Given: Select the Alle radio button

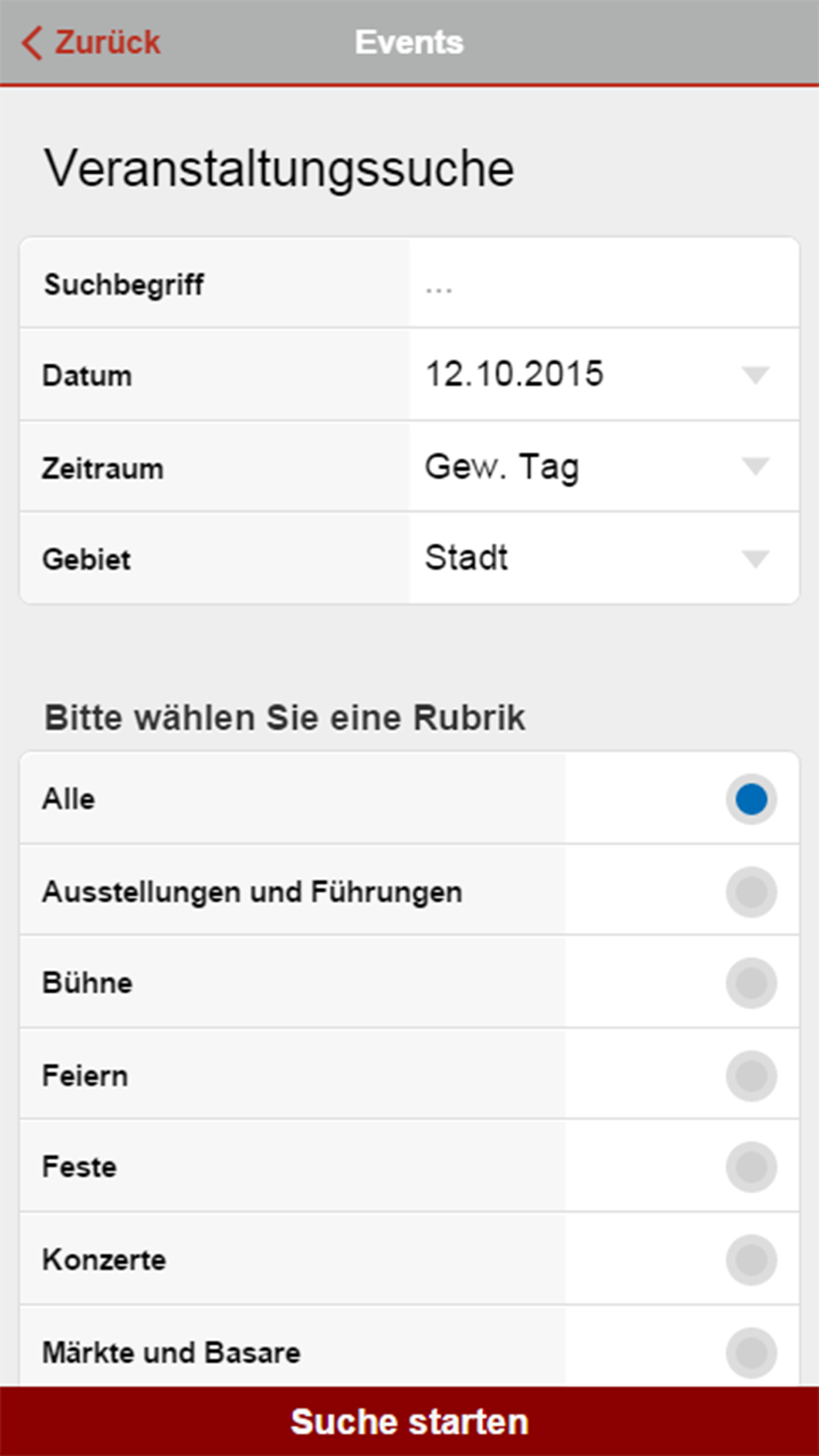Looking at the screenshot, I should [751, 798].
